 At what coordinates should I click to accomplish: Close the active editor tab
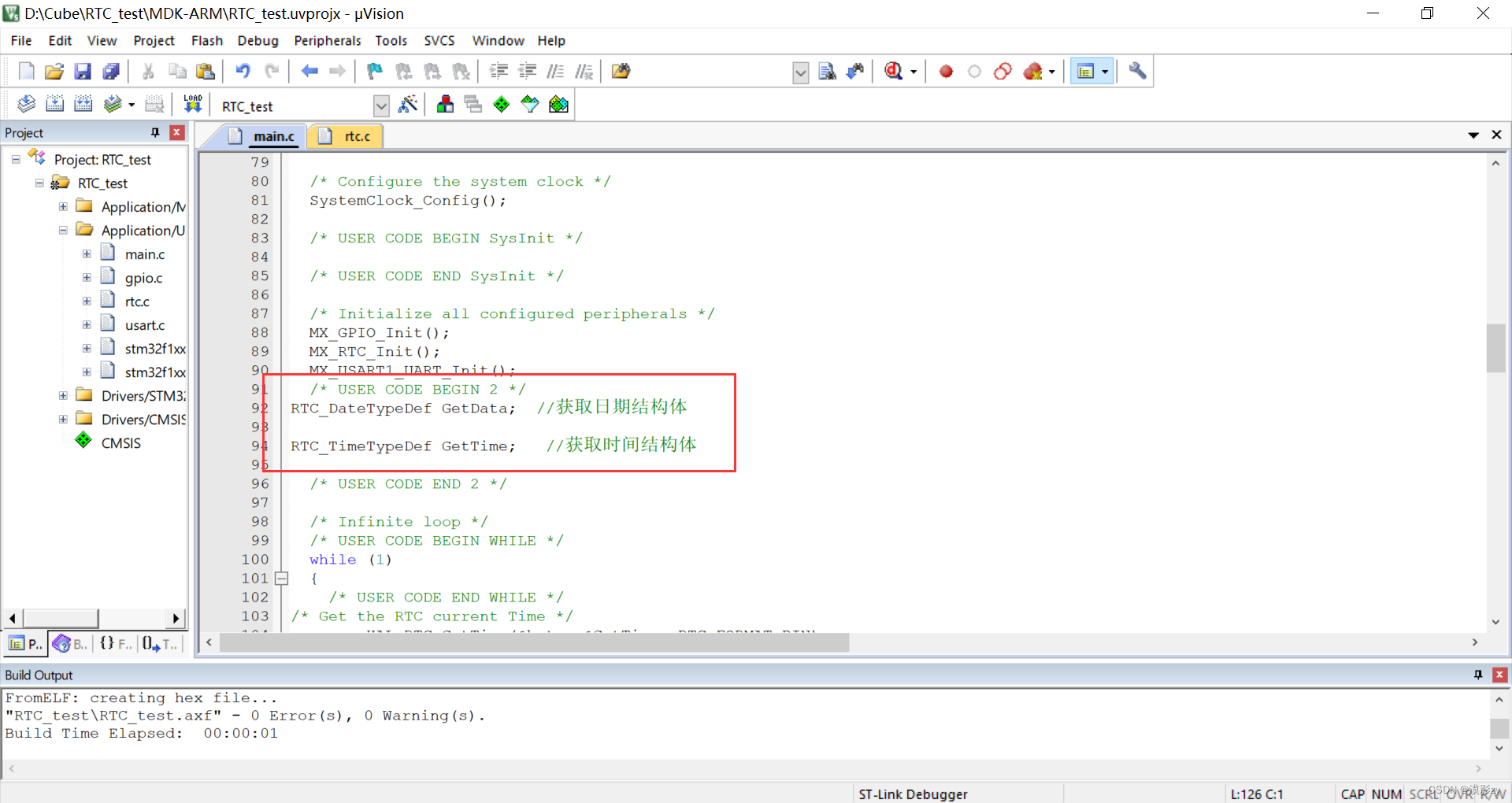(1497, 135)
